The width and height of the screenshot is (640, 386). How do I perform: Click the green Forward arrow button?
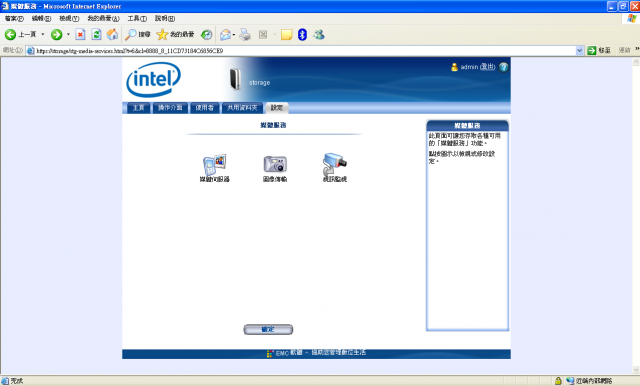(56, 35)
